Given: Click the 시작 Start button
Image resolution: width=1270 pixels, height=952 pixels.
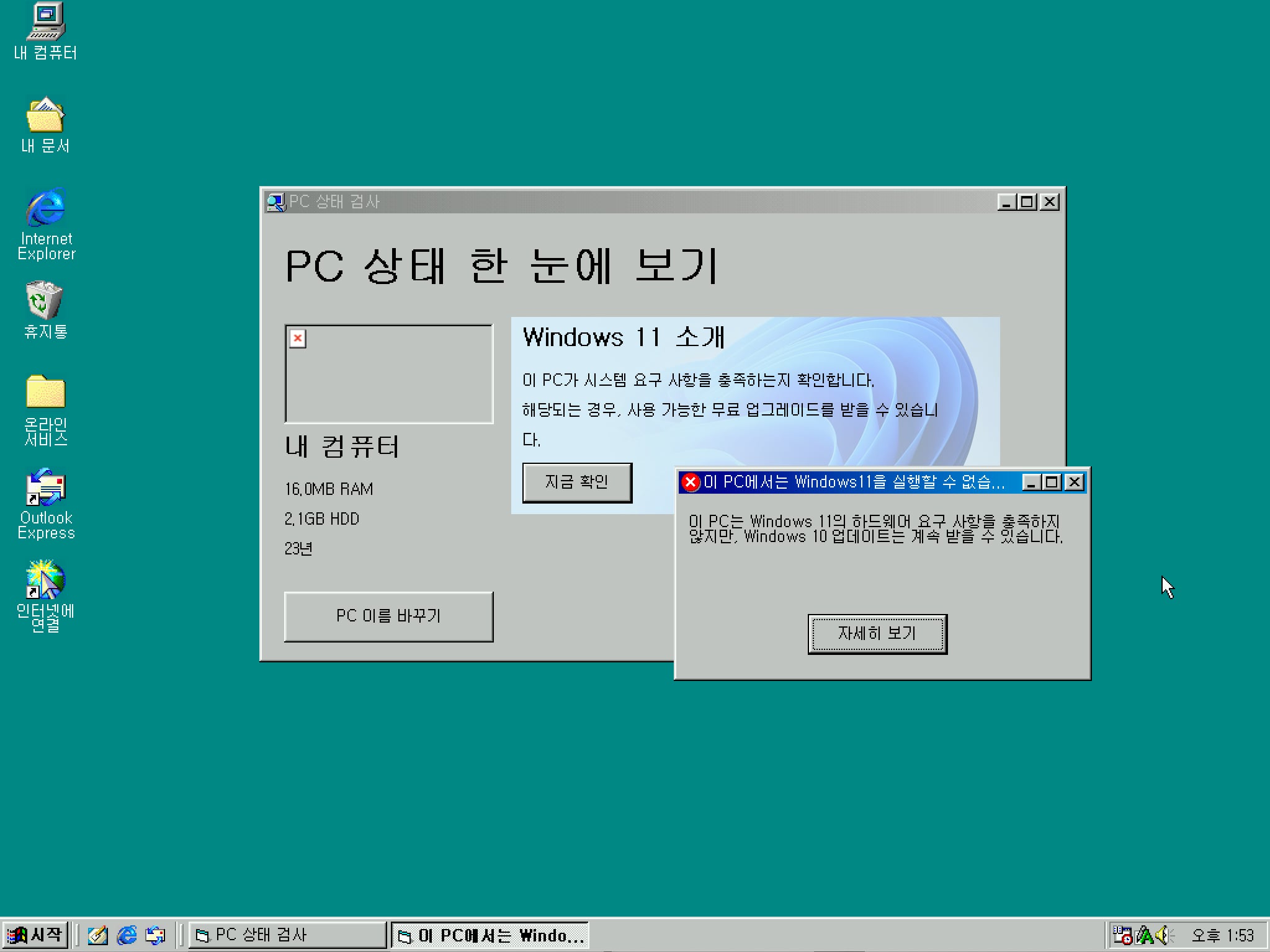Looking at the screenshot, I should point(35,935).
